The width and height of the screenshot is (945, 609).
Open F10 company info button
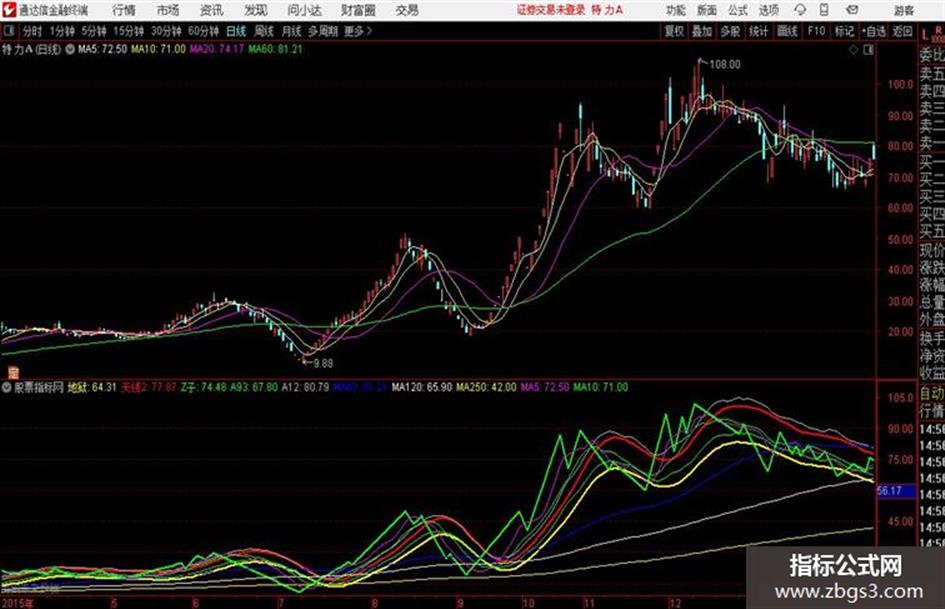point(816,31)
